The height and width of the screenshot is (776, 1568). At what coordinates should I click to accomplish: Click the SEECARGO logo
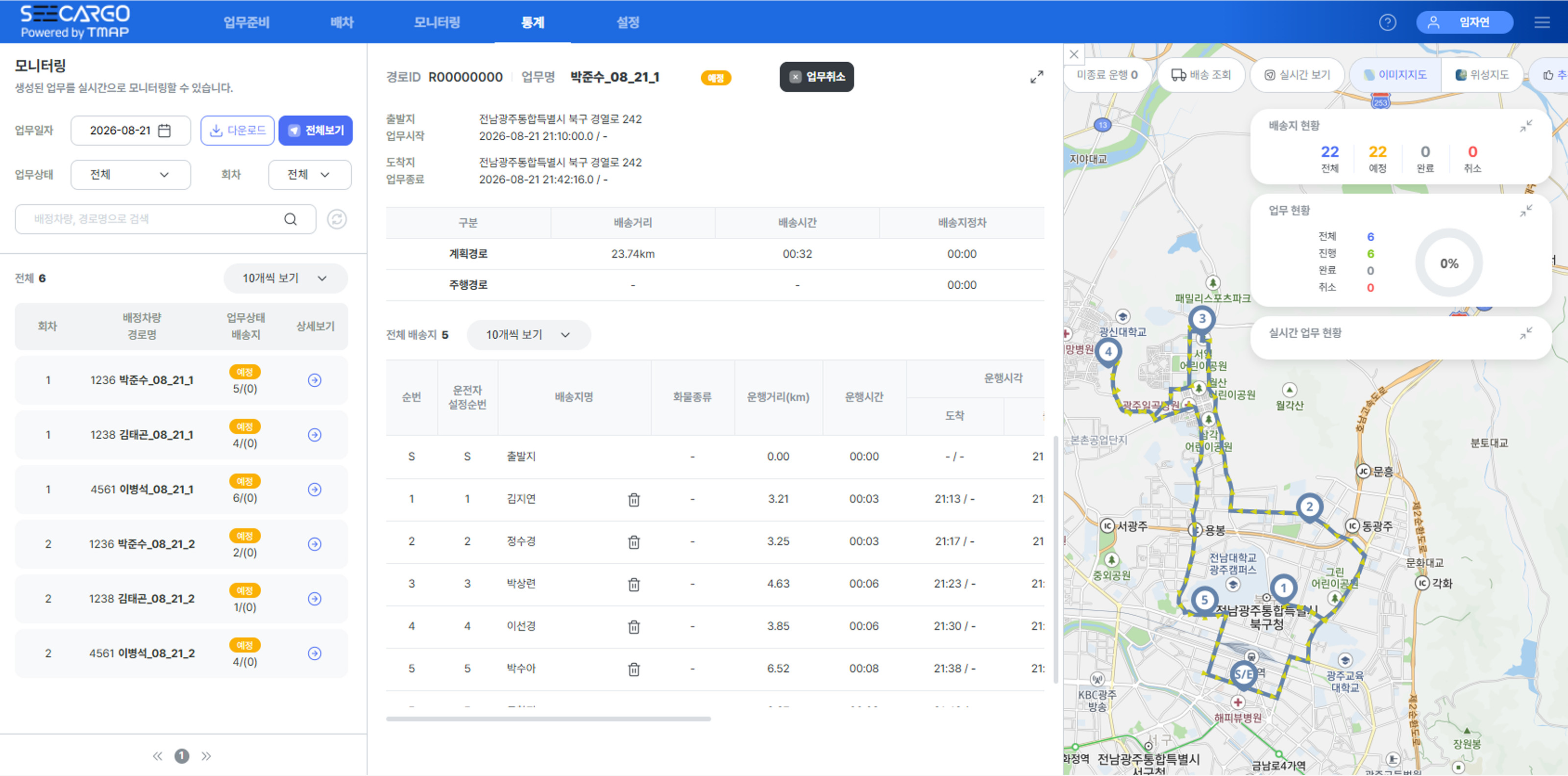click(75, 21)
